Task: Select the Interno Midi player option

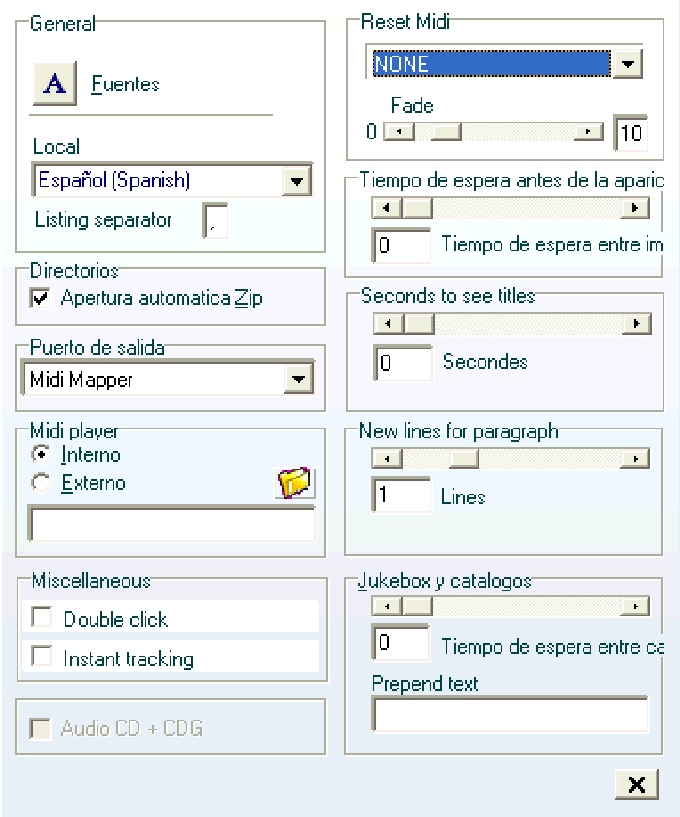Action: pyautogui.click(x=41, y=454)
